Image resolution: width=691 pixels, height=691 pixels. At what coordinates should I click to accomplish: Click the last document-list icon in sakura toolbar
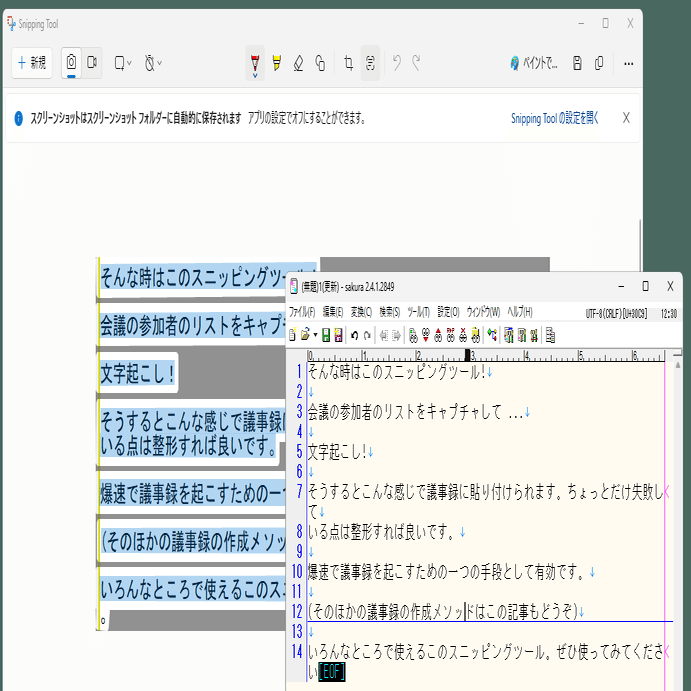click(x=550, y=335)
